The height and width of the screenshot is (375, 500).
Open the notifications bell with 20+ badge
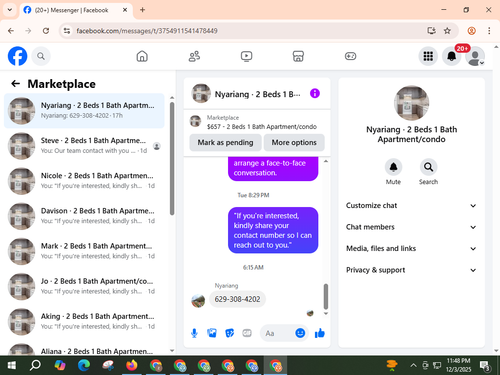(x=452, y=56)
